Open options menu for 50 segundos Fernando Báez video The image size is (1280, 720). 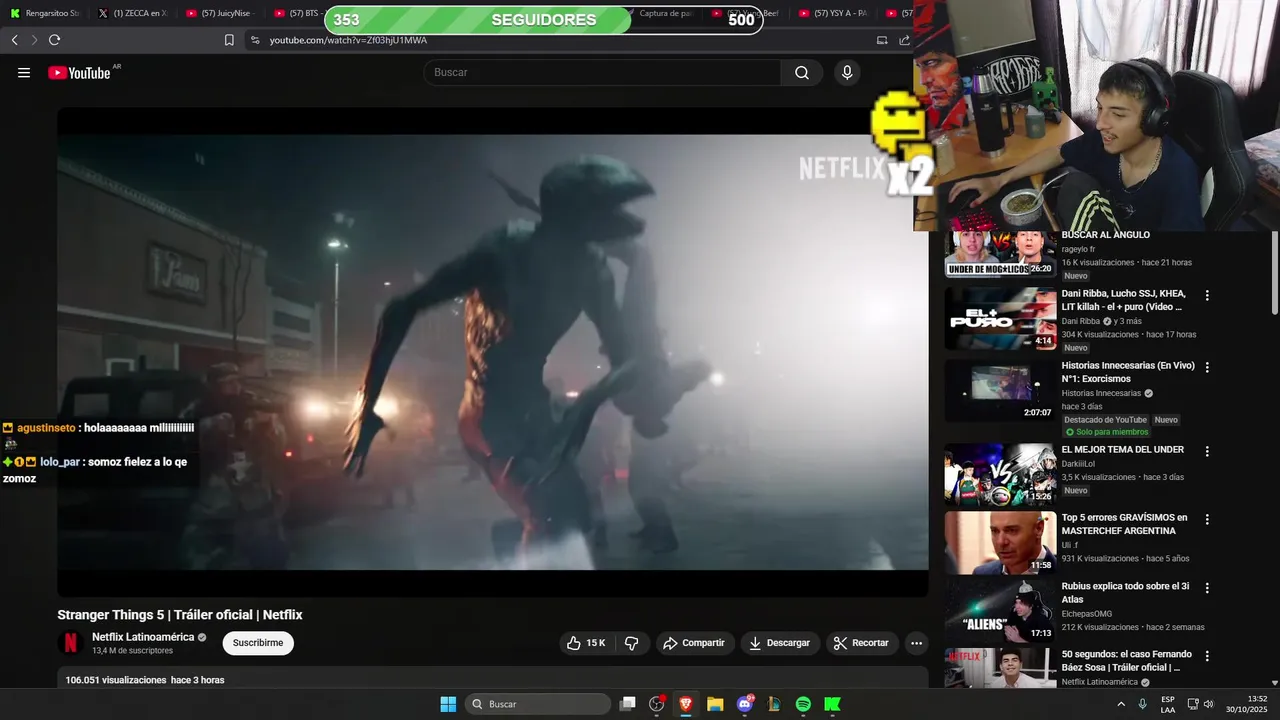[1207, 656]
